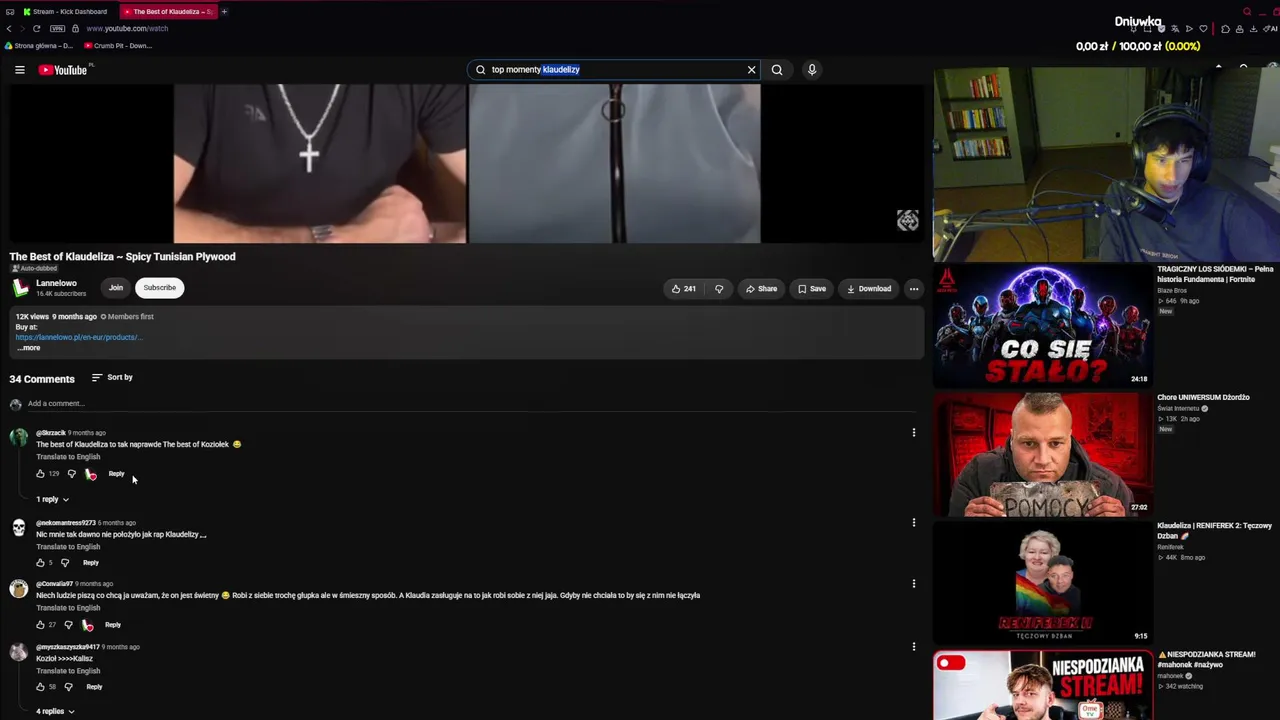
Task: Switch to the Stream - Kick Dashboard tab
Action: [65, 12]
